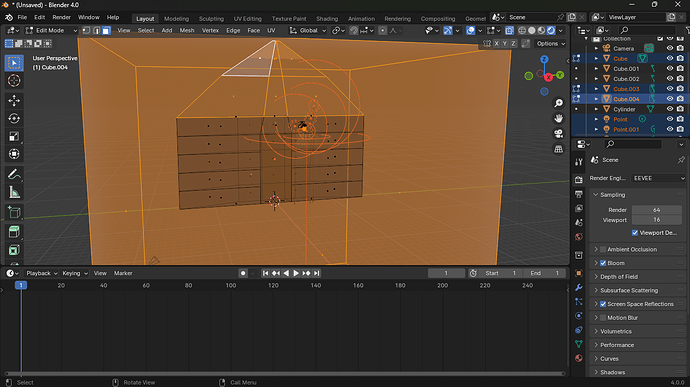Switch to the Shading workspace tab
Screen dimensions: 690x387
[x=327, y=18]
